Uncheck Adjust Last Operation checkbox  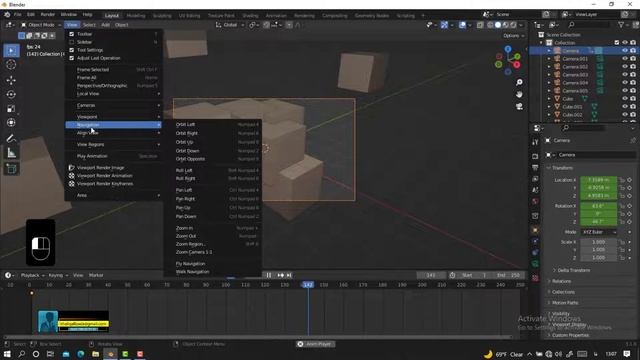coord(71,58)
